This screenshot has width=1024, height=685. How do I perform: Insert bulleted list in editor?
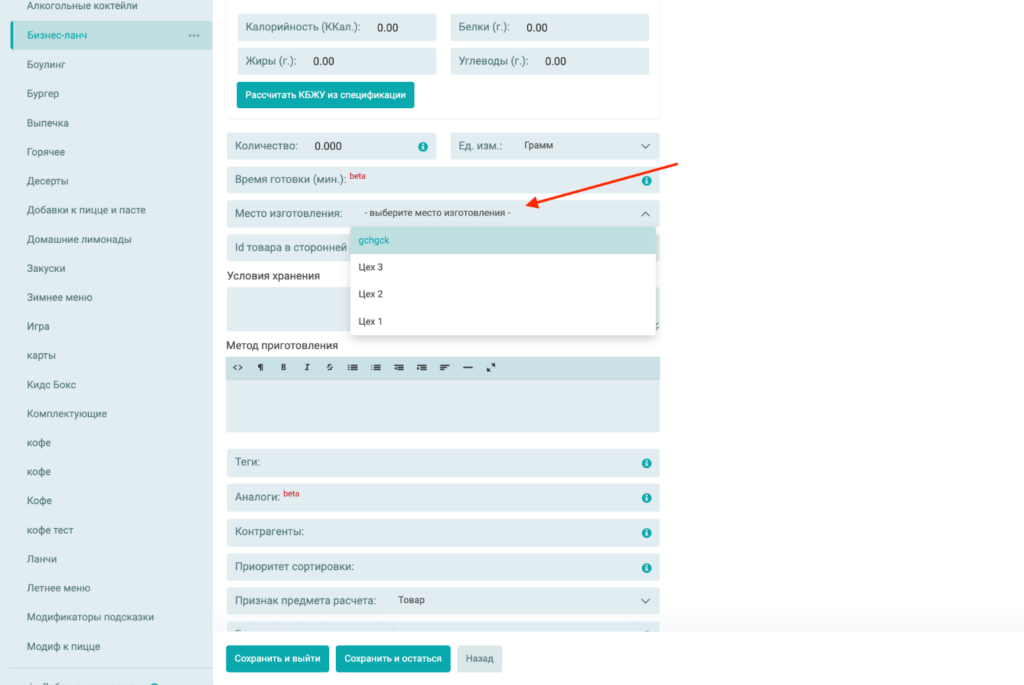tap(353, 368)
